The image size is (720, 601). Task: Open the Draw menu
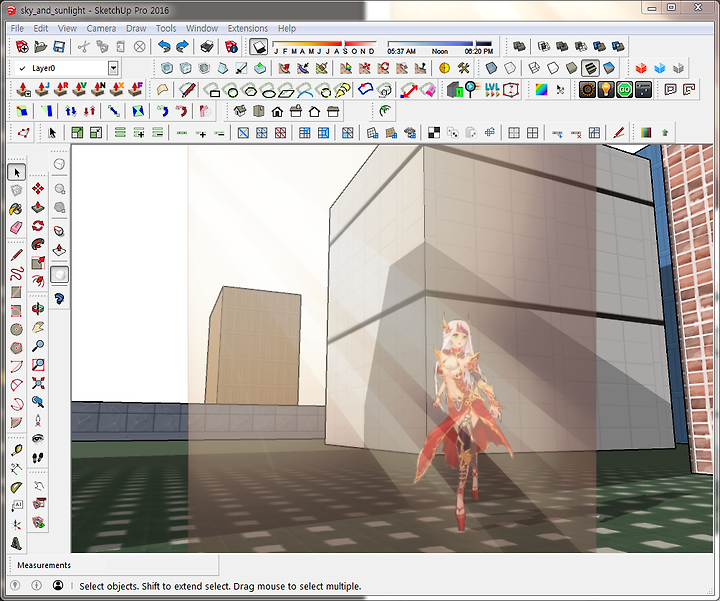point(136,28)
